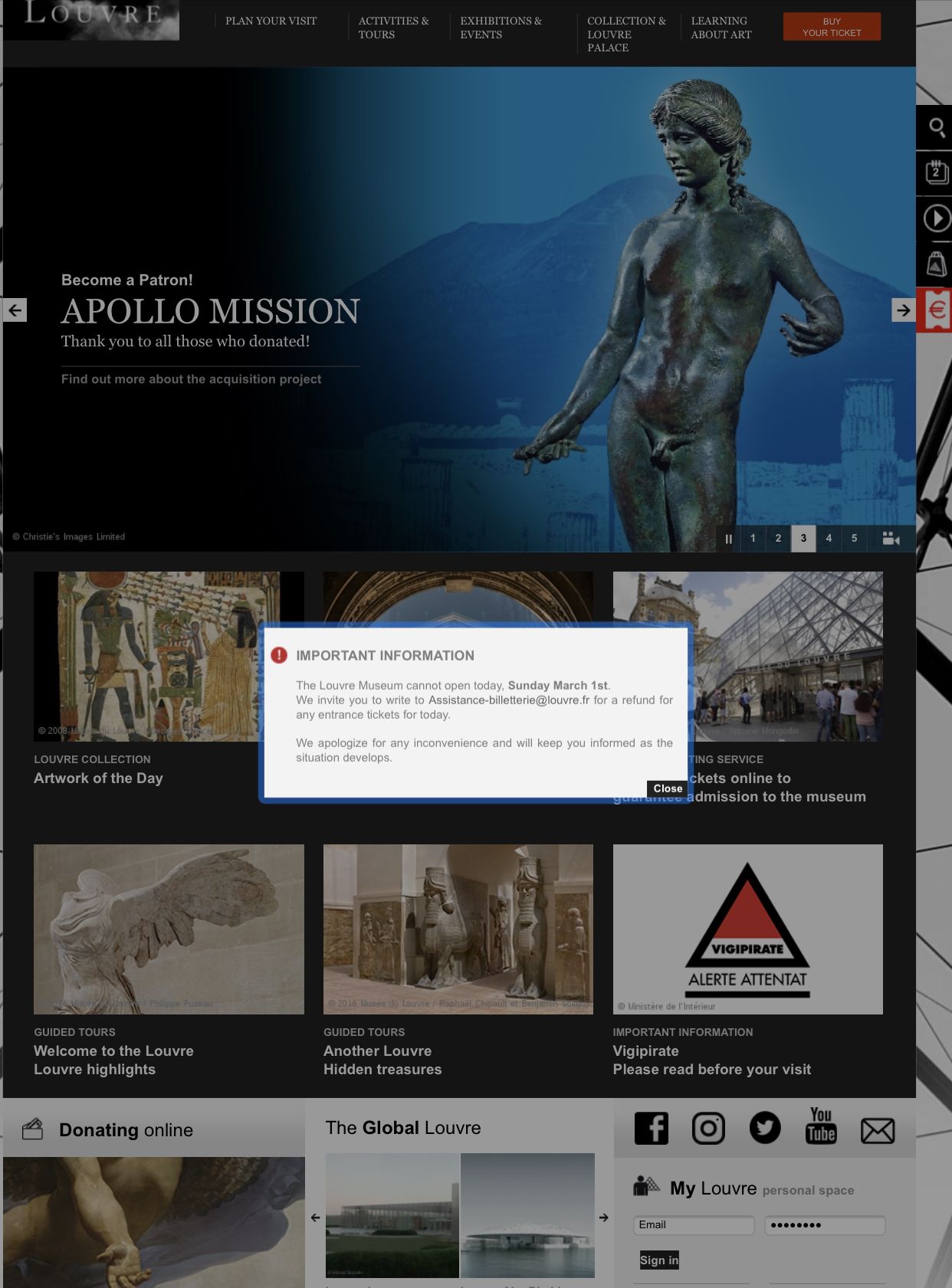Go to next hero slide arrow
The width and height of the screenshot is (952, 1288).
904,310
